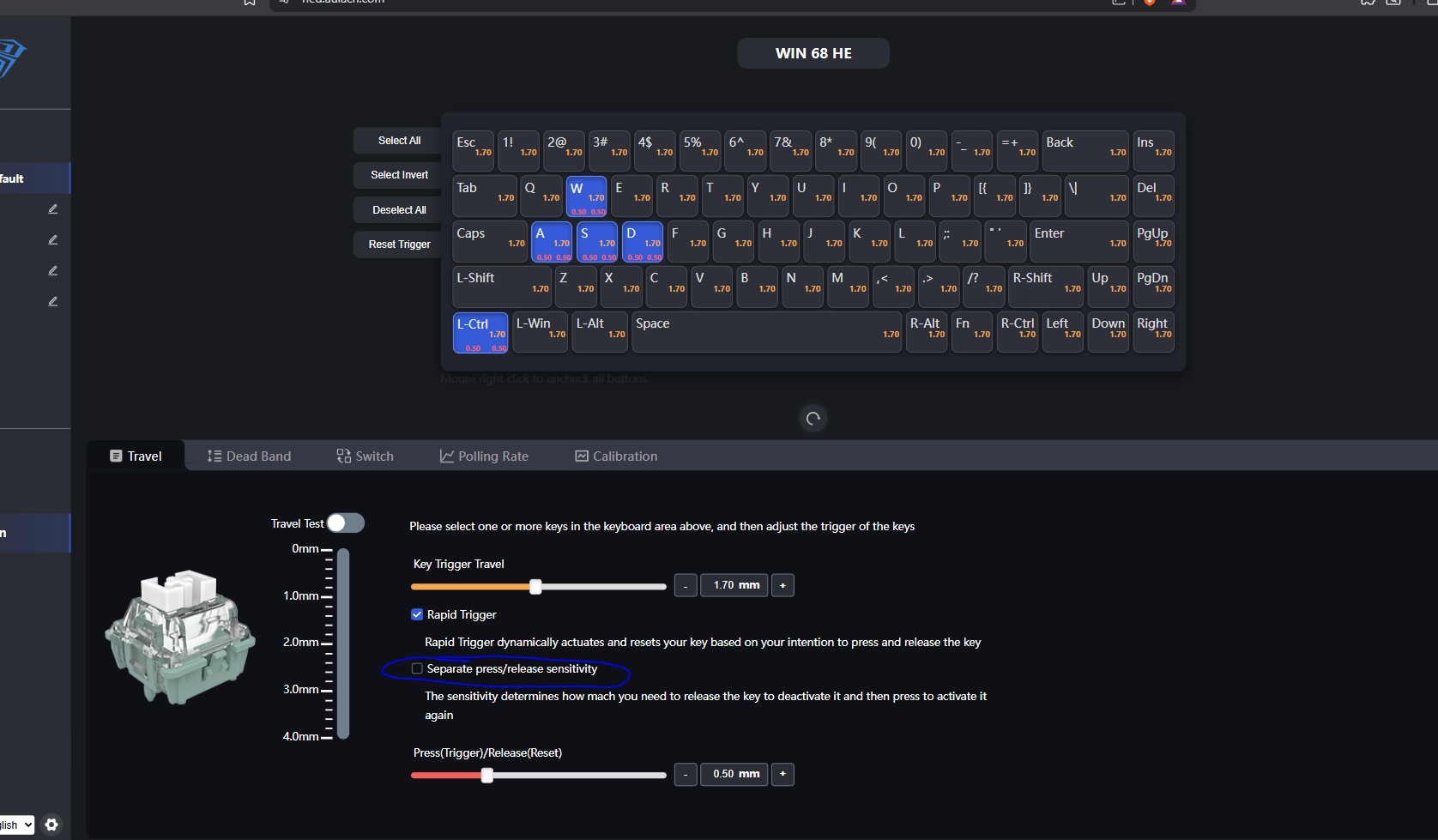Click the 0.50 mm sensitivity field
The width and height of the screenshot is (1438, 840).
(x=734, y=774)
